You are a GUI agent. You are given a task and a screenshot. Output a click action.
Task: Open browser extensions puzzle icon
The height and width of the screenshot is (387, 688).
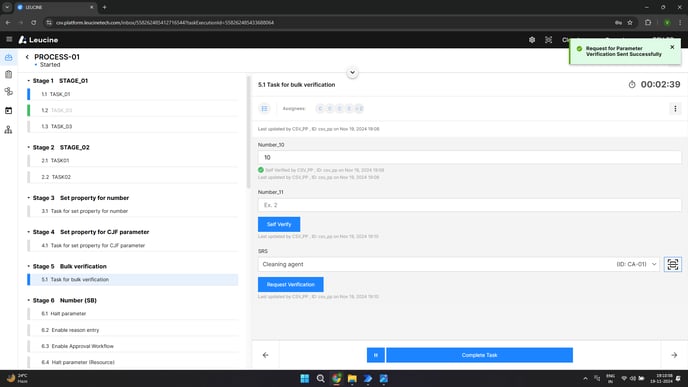click(648, 22)
